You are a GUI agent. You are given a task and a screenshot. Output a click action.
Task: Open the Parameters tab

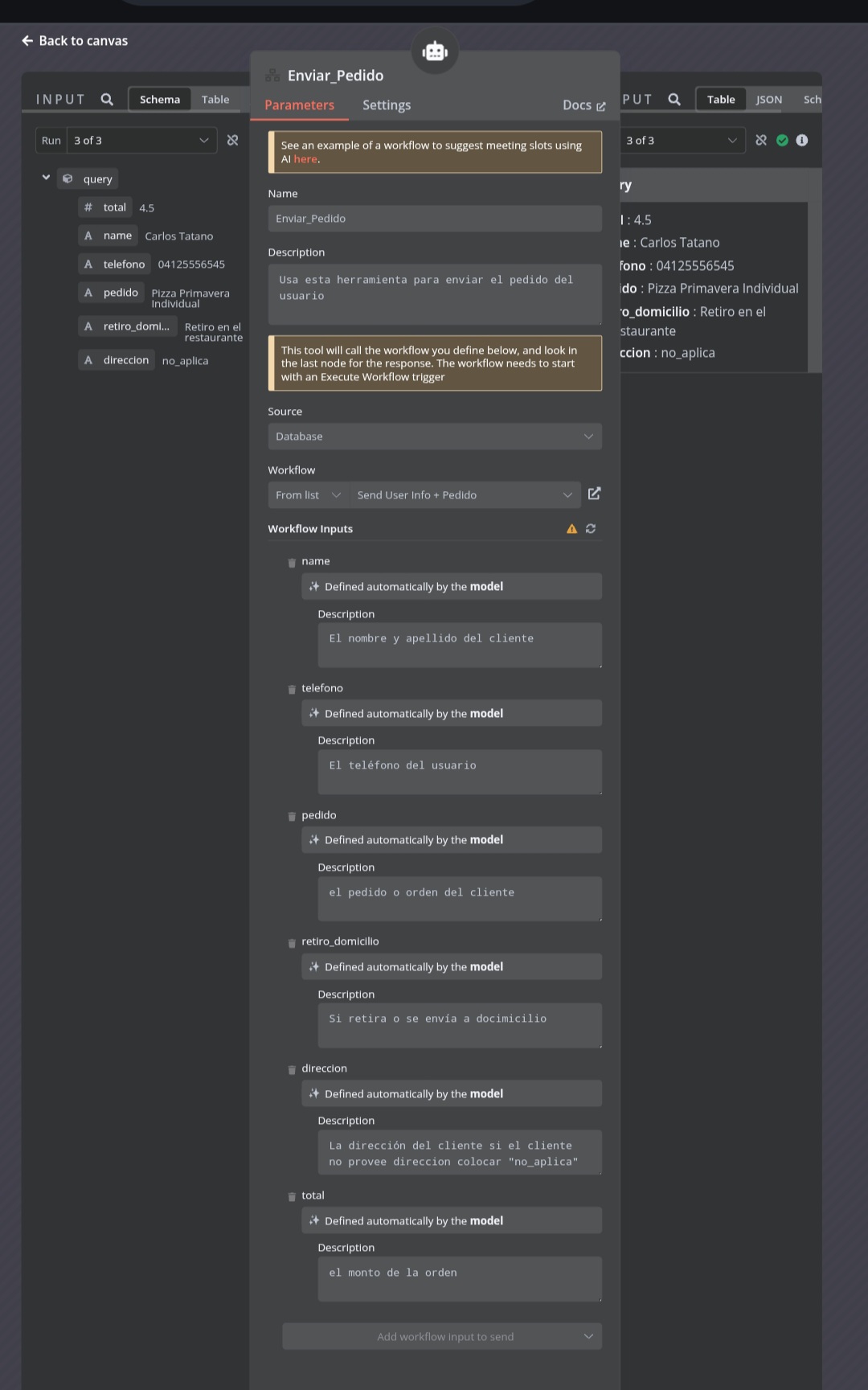(x=299, y=105)
